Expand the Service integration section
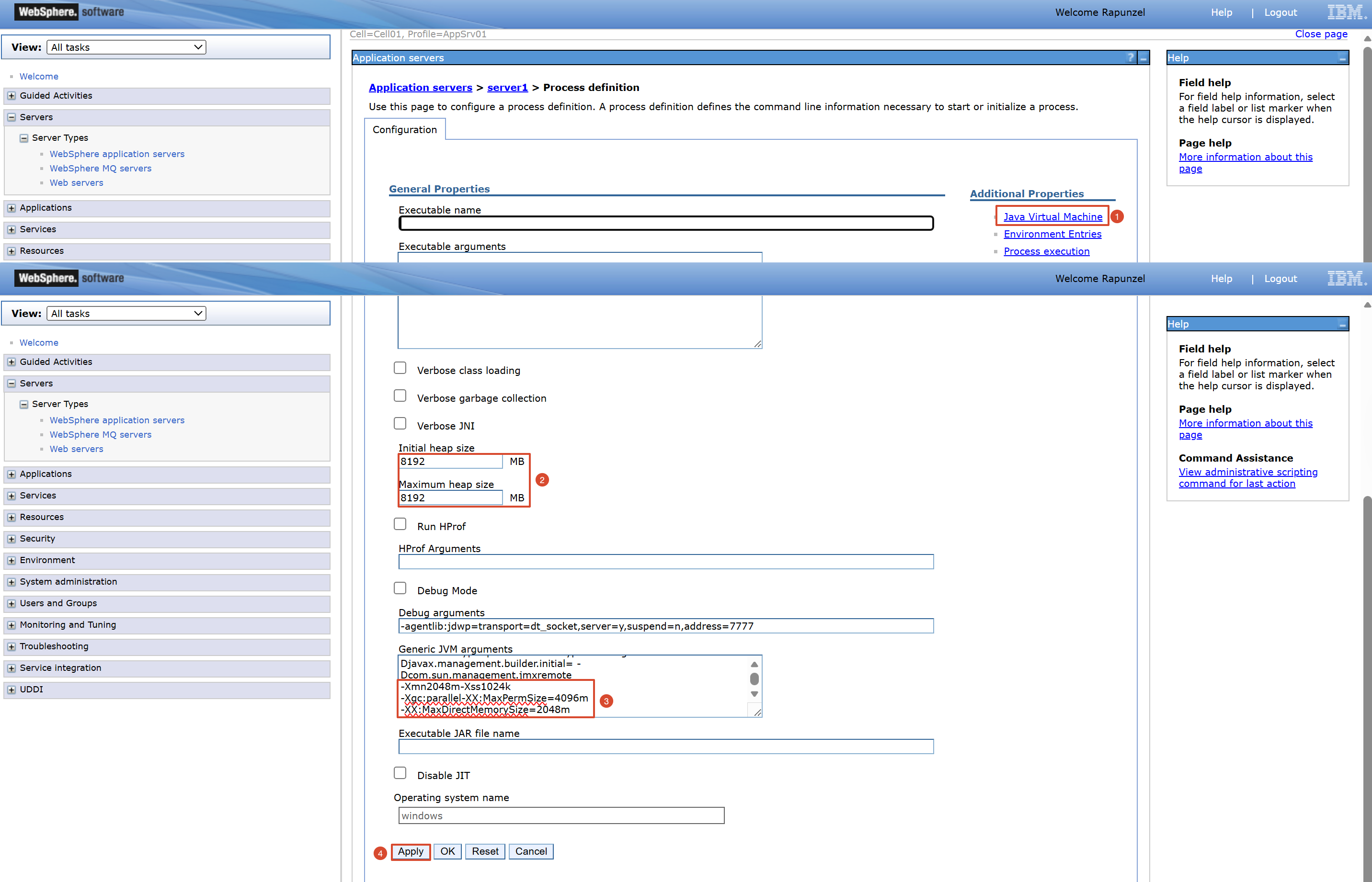This screenshot has width=1372, height=882. (11, 668)
